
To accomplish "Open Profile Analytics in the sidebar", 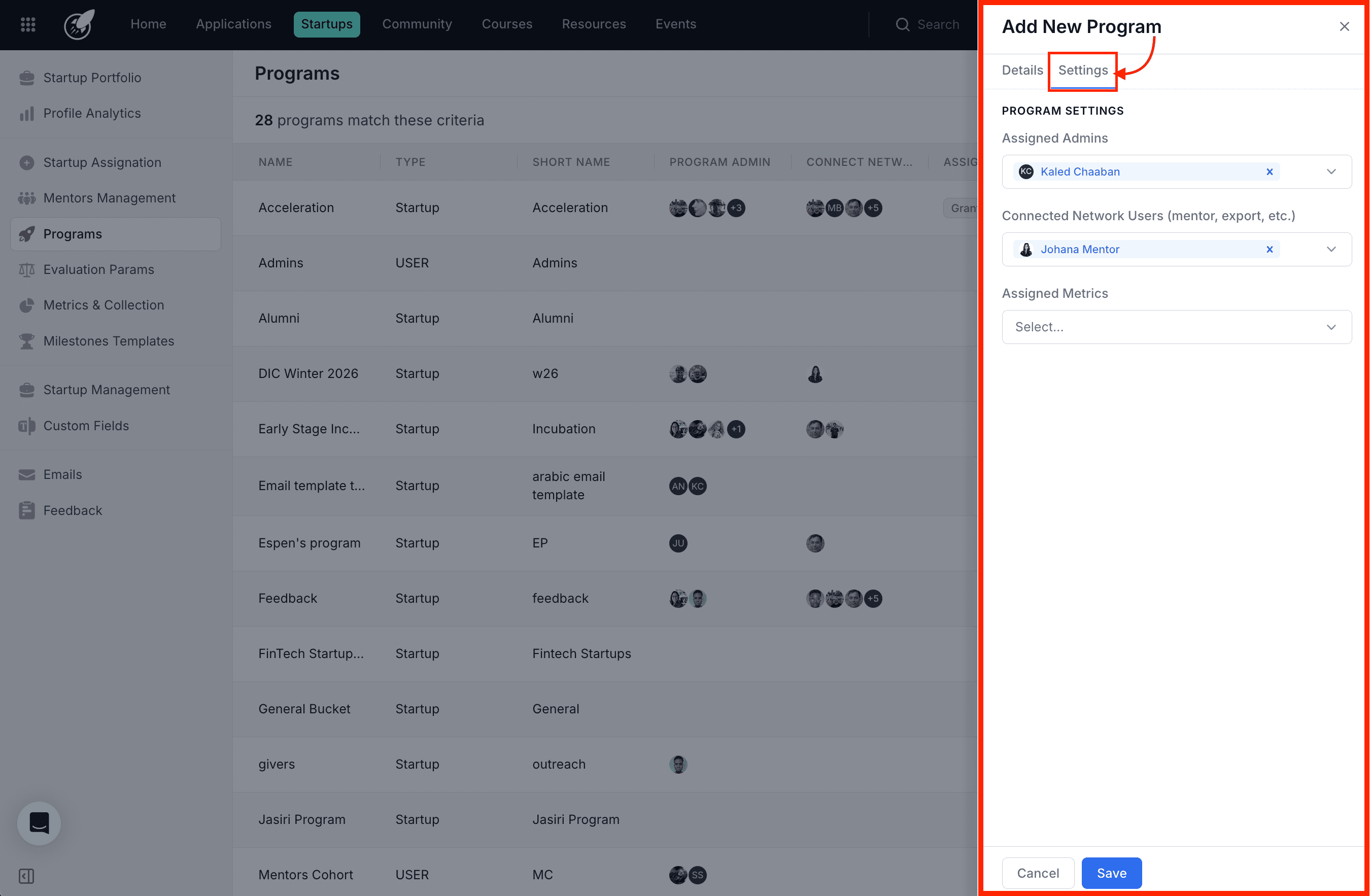I will click(92, 113).
